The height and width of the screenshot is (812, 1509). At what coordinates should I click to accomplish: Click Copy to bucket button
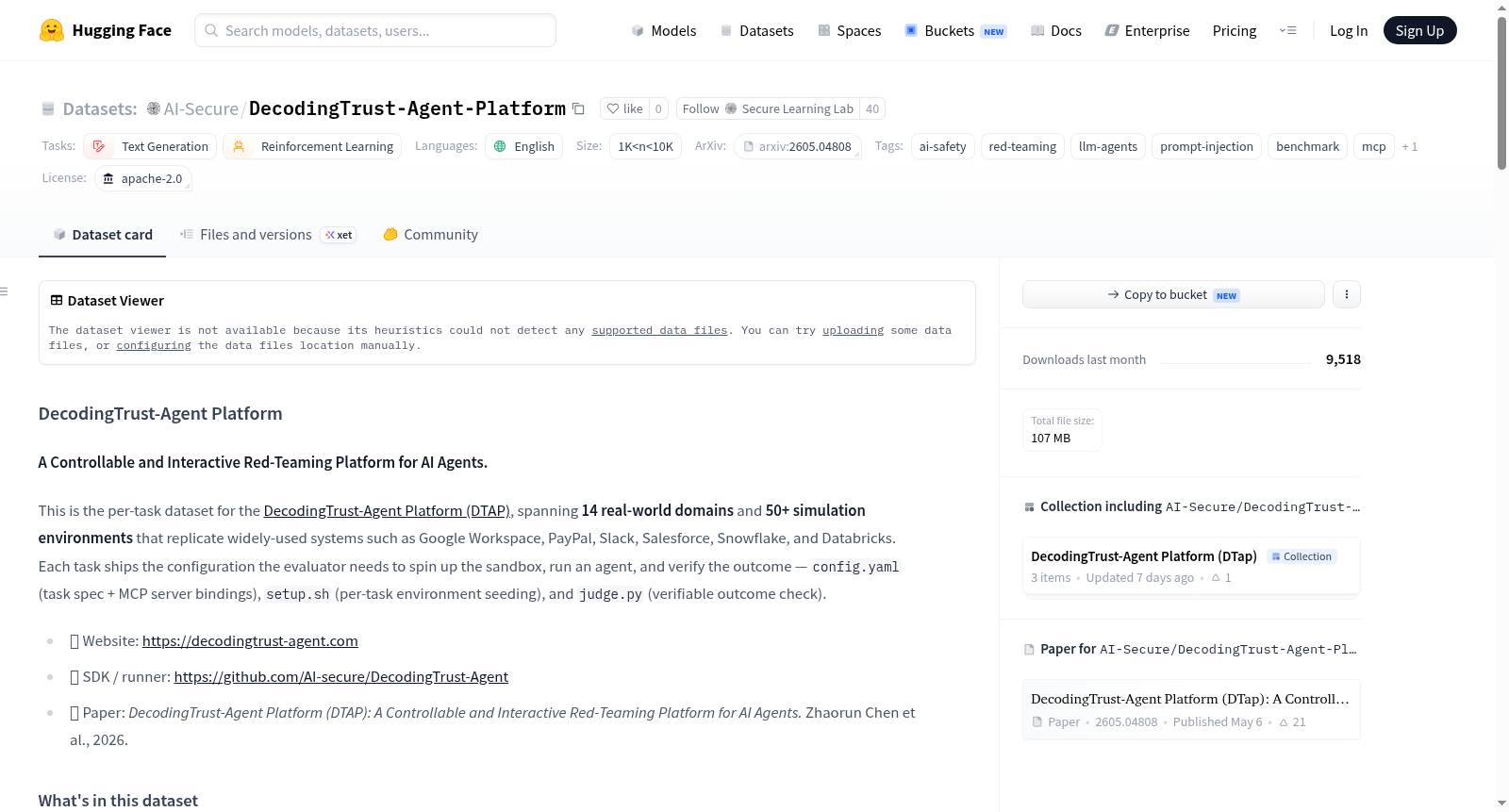(x=1173, y=294)
